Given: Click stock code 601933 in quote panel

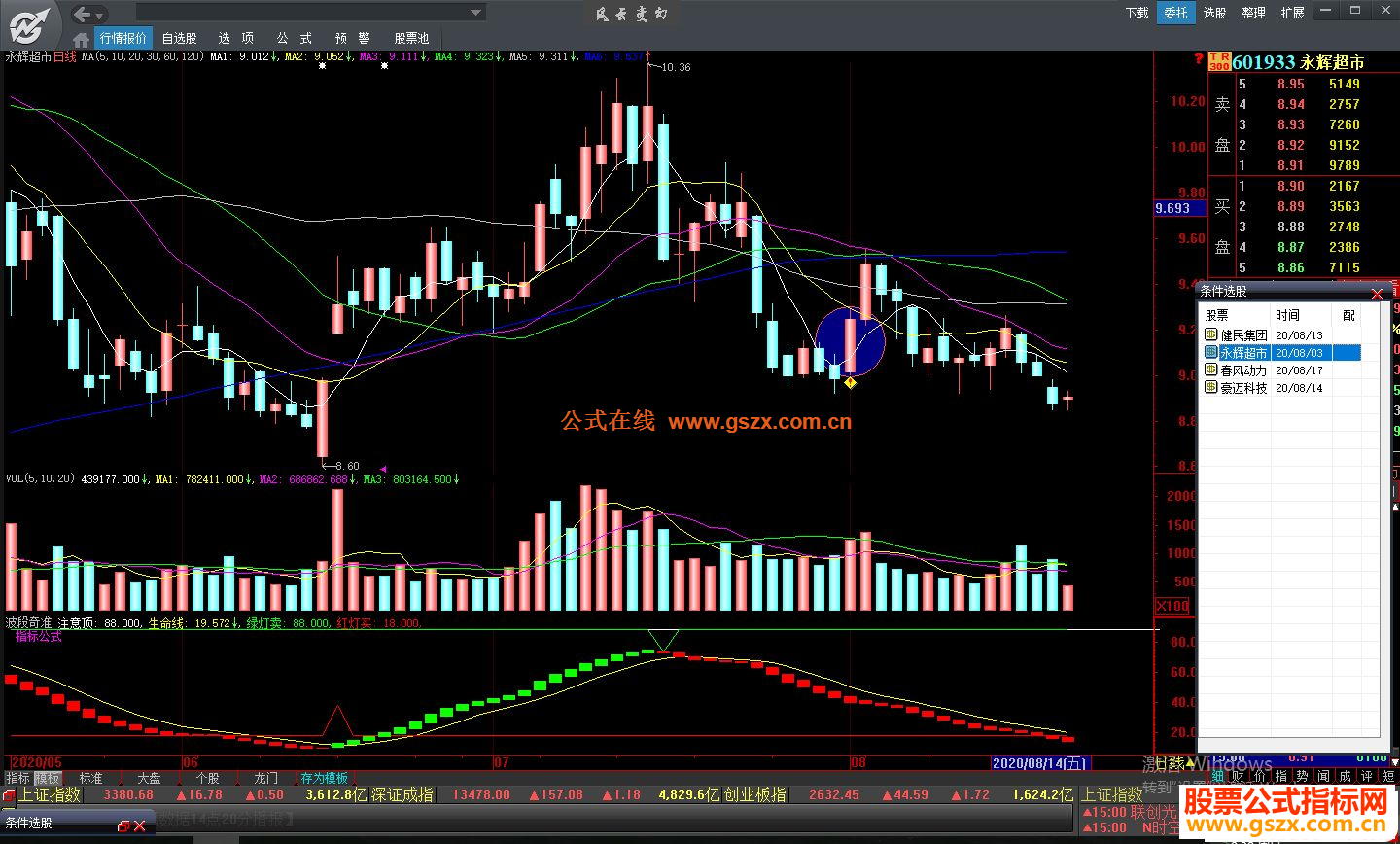Looking at the screenshot, I should (1264, 62).
